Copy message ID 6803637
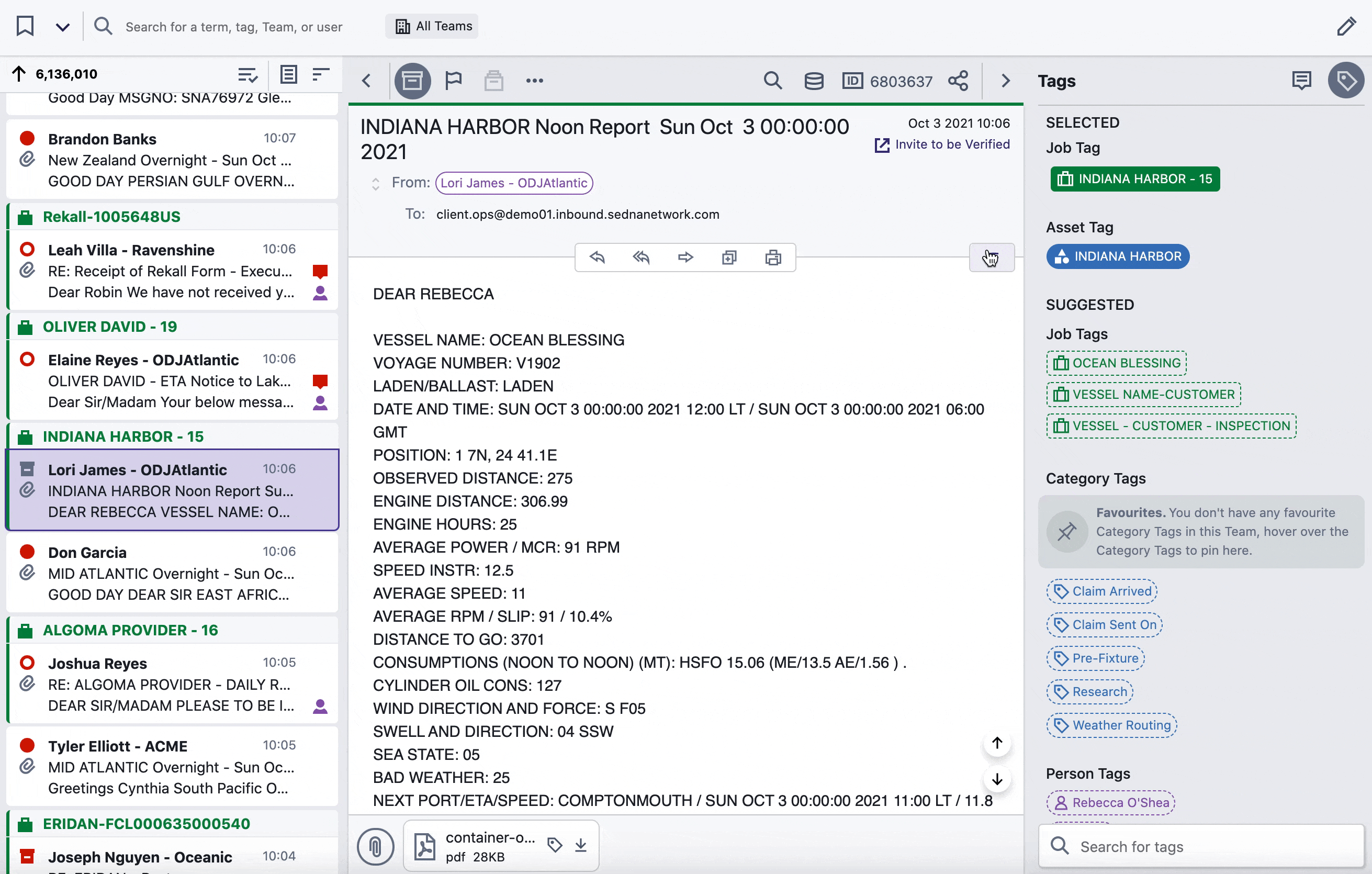 [x=887, y=81]
